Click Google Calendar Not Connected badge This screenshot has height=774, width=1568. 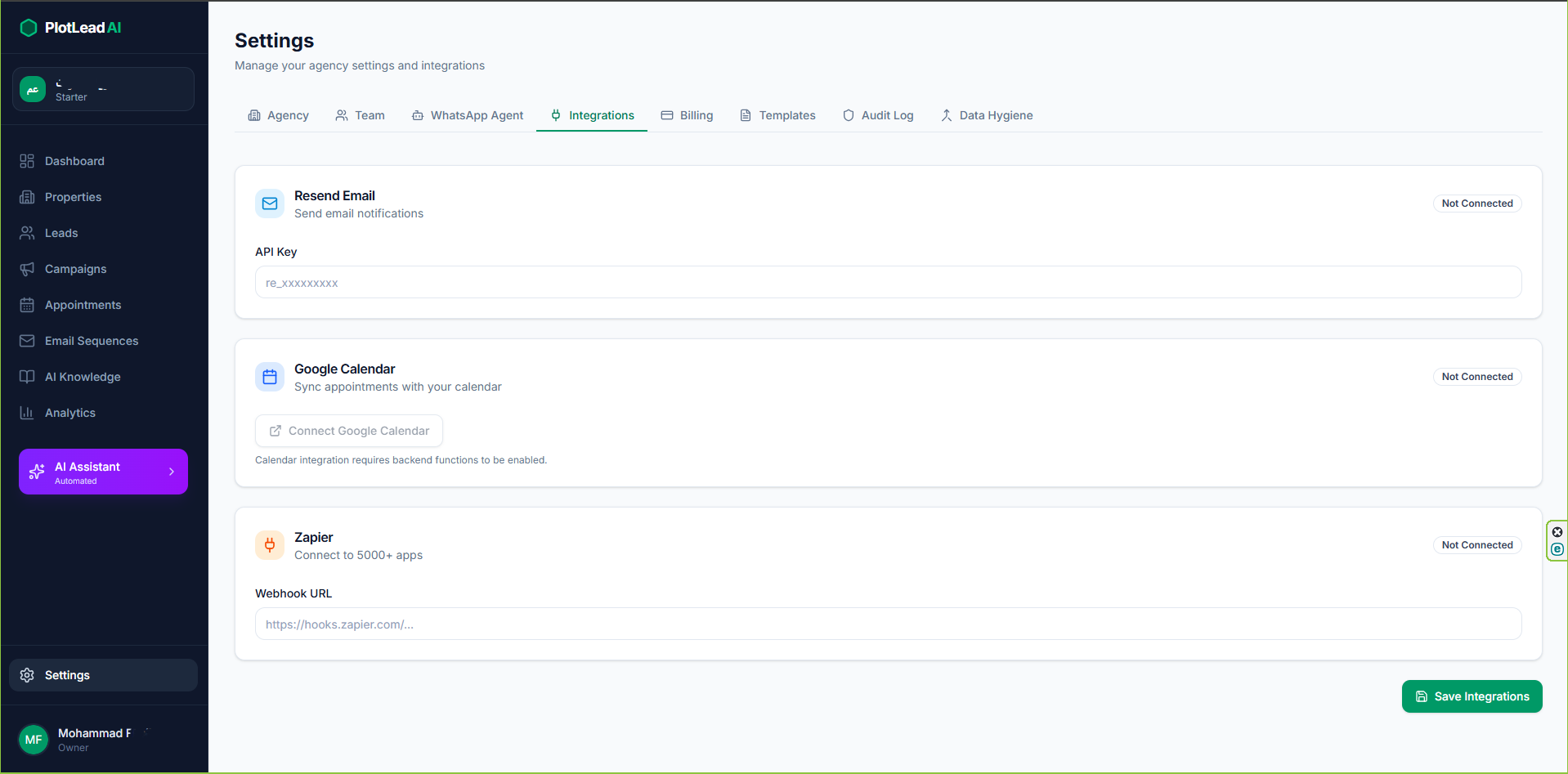1477,377
